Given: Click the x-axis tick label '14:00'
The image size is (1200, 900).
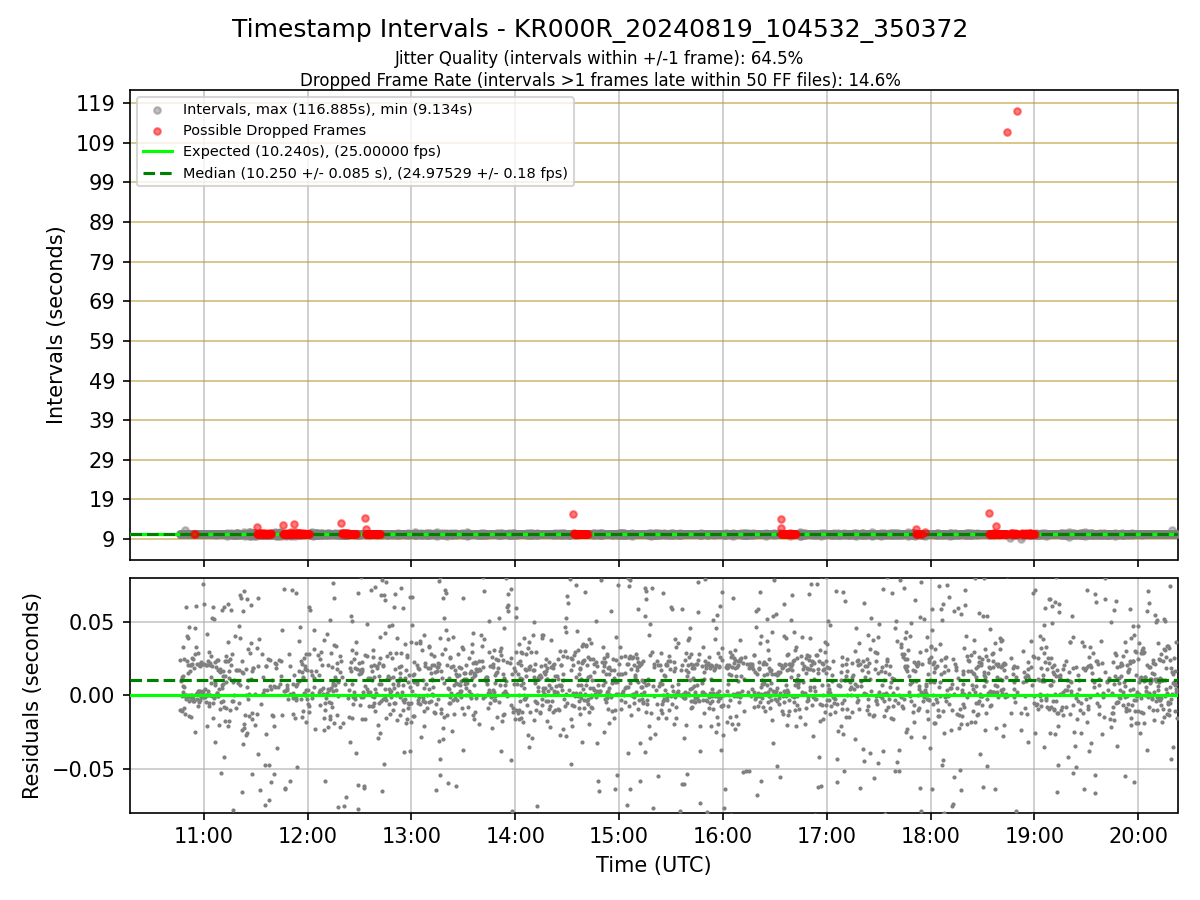Looking at the screenshot, I should [515, 835].
